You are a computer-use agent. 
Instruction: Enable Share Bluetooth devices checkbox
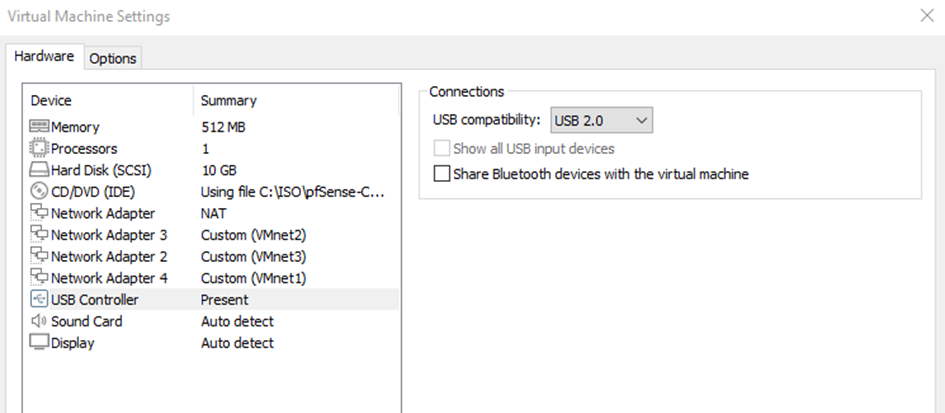(442, 174)
